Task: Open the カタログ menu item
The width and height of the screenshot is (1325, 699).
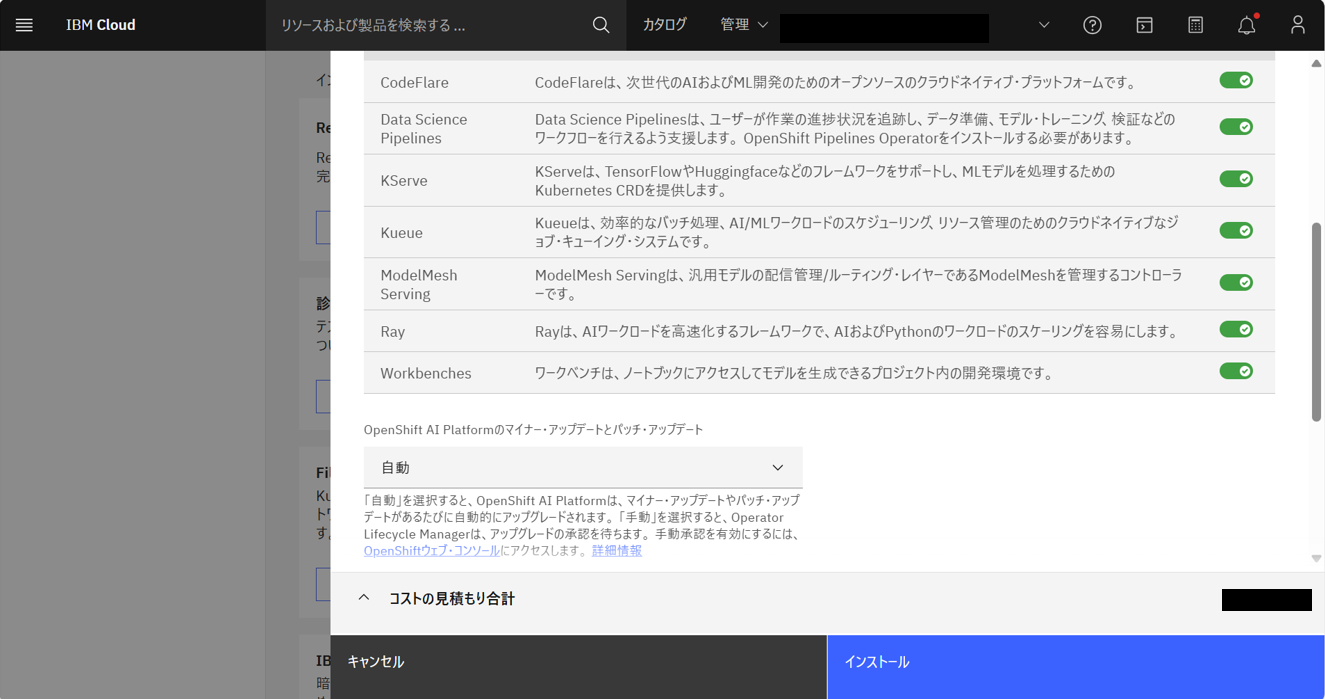Action: [665, 25]
